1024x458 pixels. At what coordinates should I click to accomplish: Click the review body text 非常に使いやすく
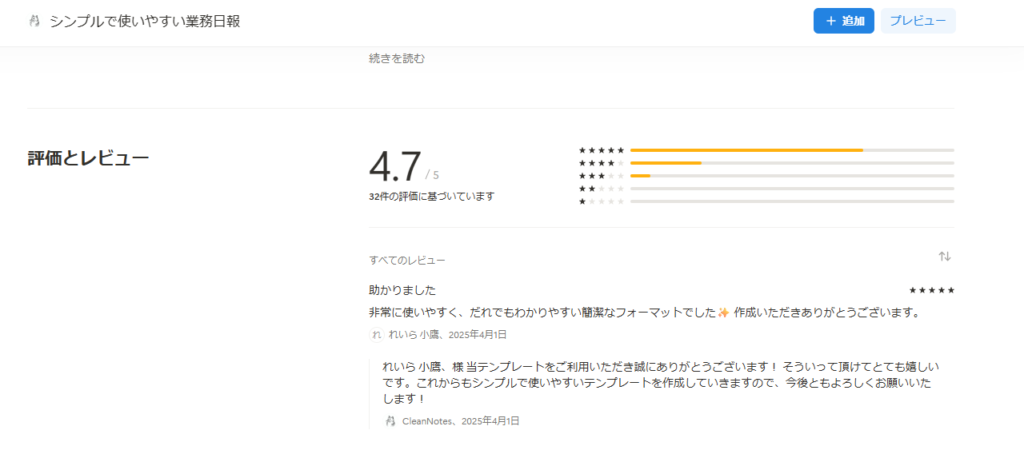click(x=645, y=312)
